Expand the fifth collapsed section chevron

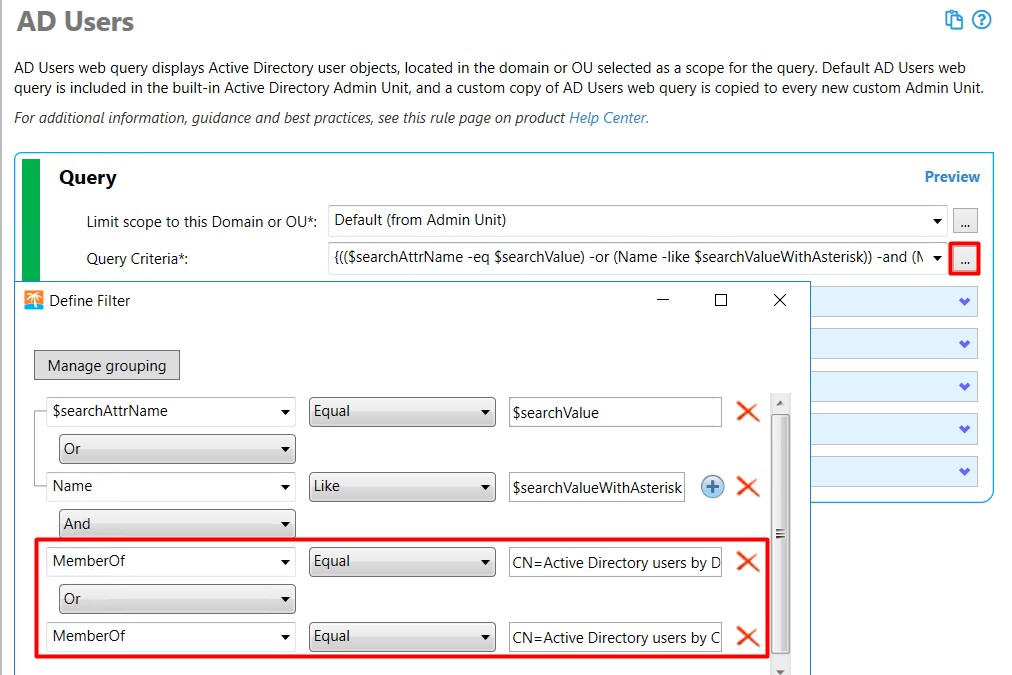[964, 472]
